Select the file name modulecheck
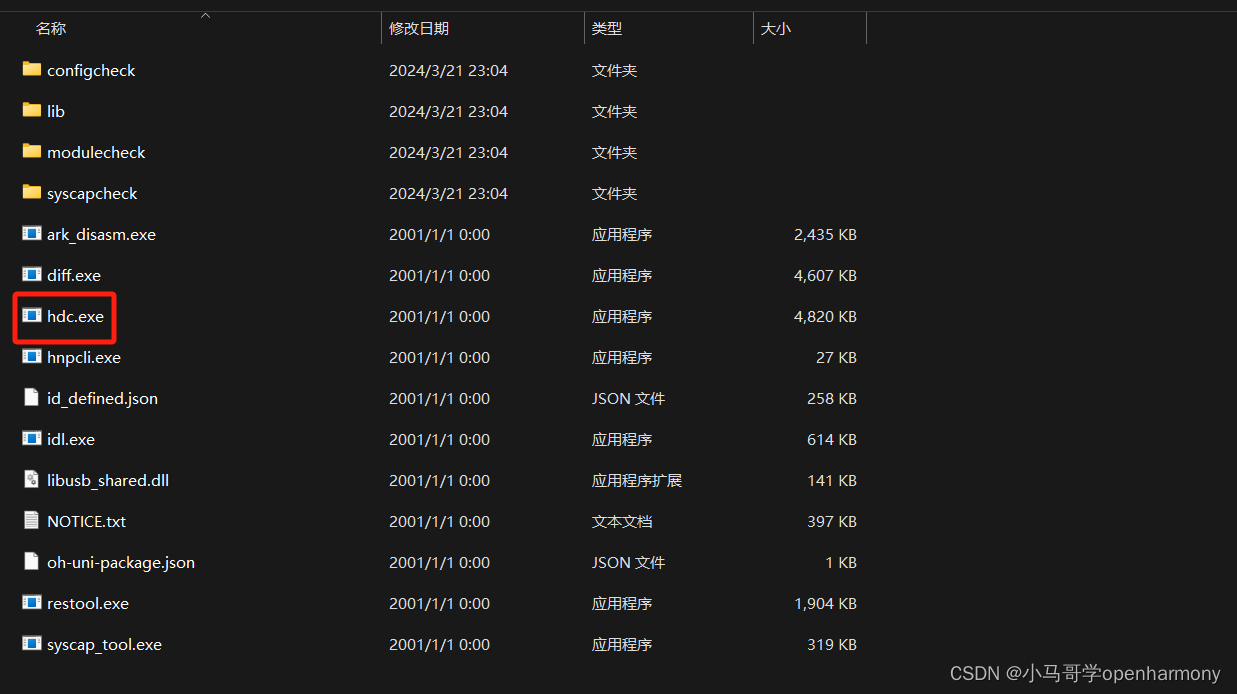 click(96, 153)
